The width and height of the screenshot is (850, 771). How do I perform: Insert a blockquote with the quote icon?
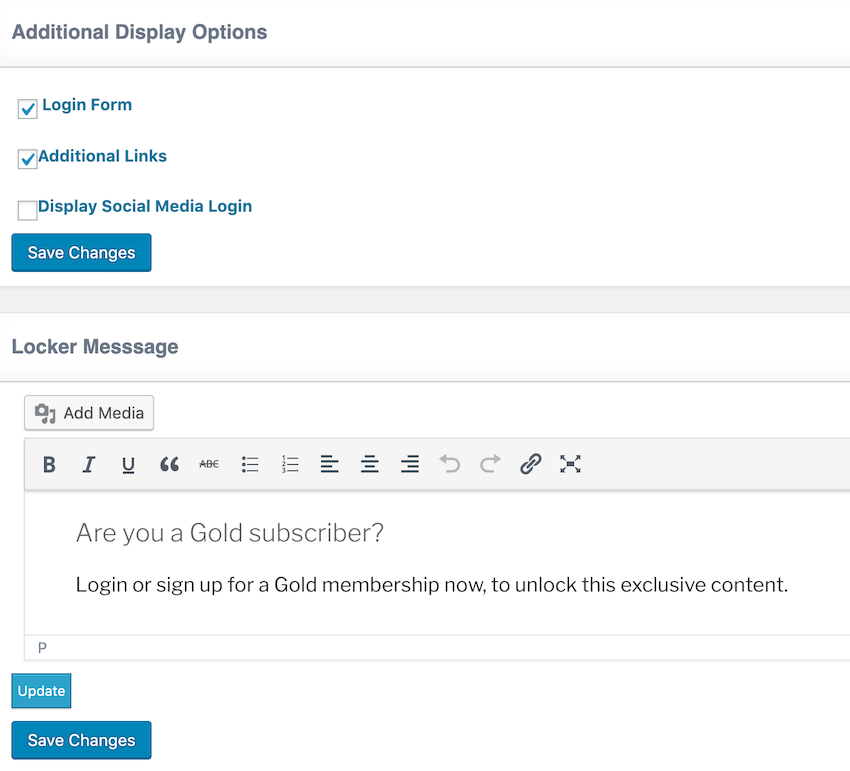[169, 465]
